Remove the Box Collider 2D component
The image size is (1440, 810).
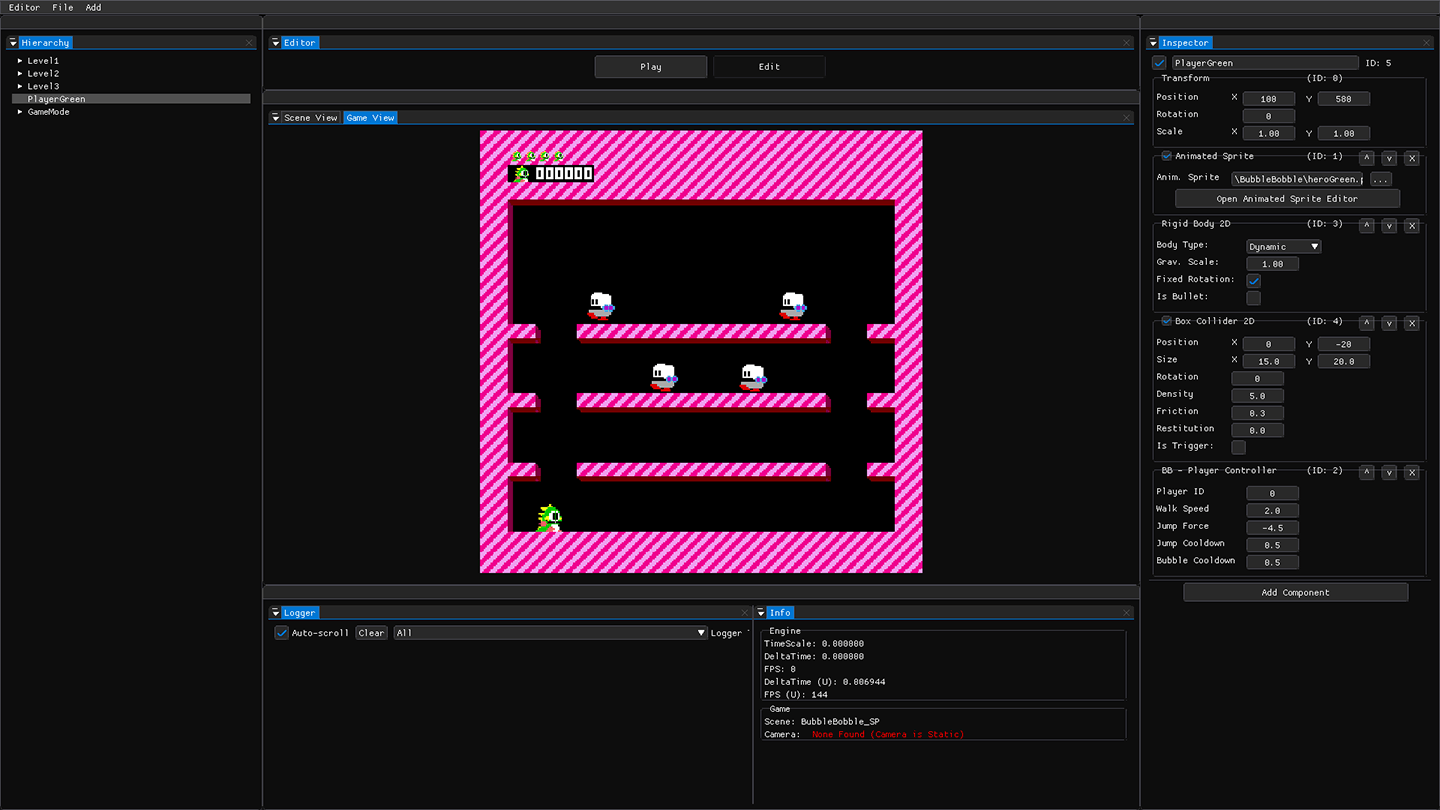point(1412,323)
